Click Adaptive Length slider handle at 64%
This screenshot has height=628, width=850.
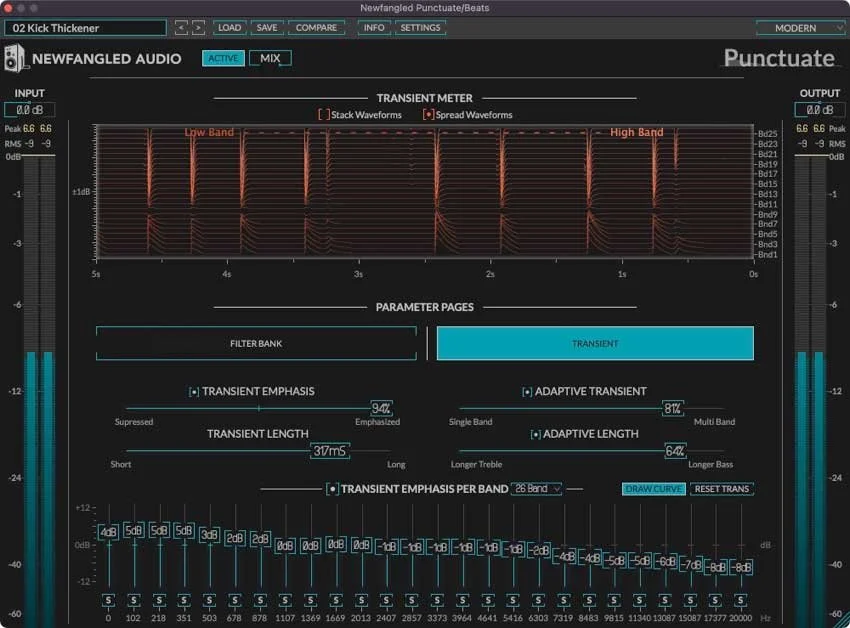pyautogui.click(x=675, y=451)
